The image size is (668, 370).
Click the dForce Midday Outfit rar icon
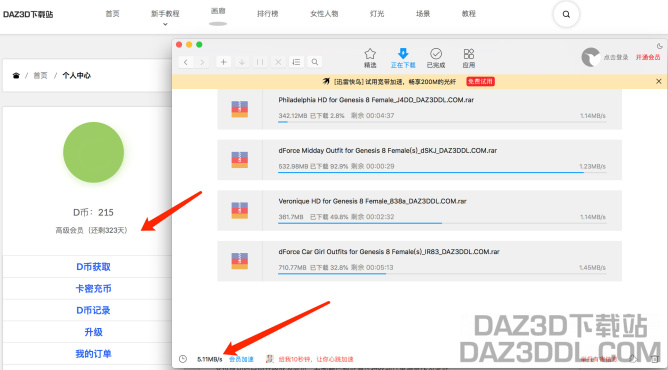239,160
